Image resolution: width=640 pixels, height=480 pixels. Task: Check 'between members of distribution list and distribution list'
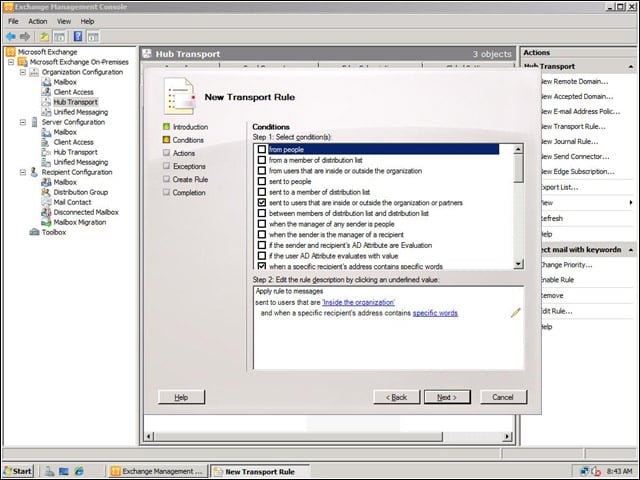click(262, 213)
